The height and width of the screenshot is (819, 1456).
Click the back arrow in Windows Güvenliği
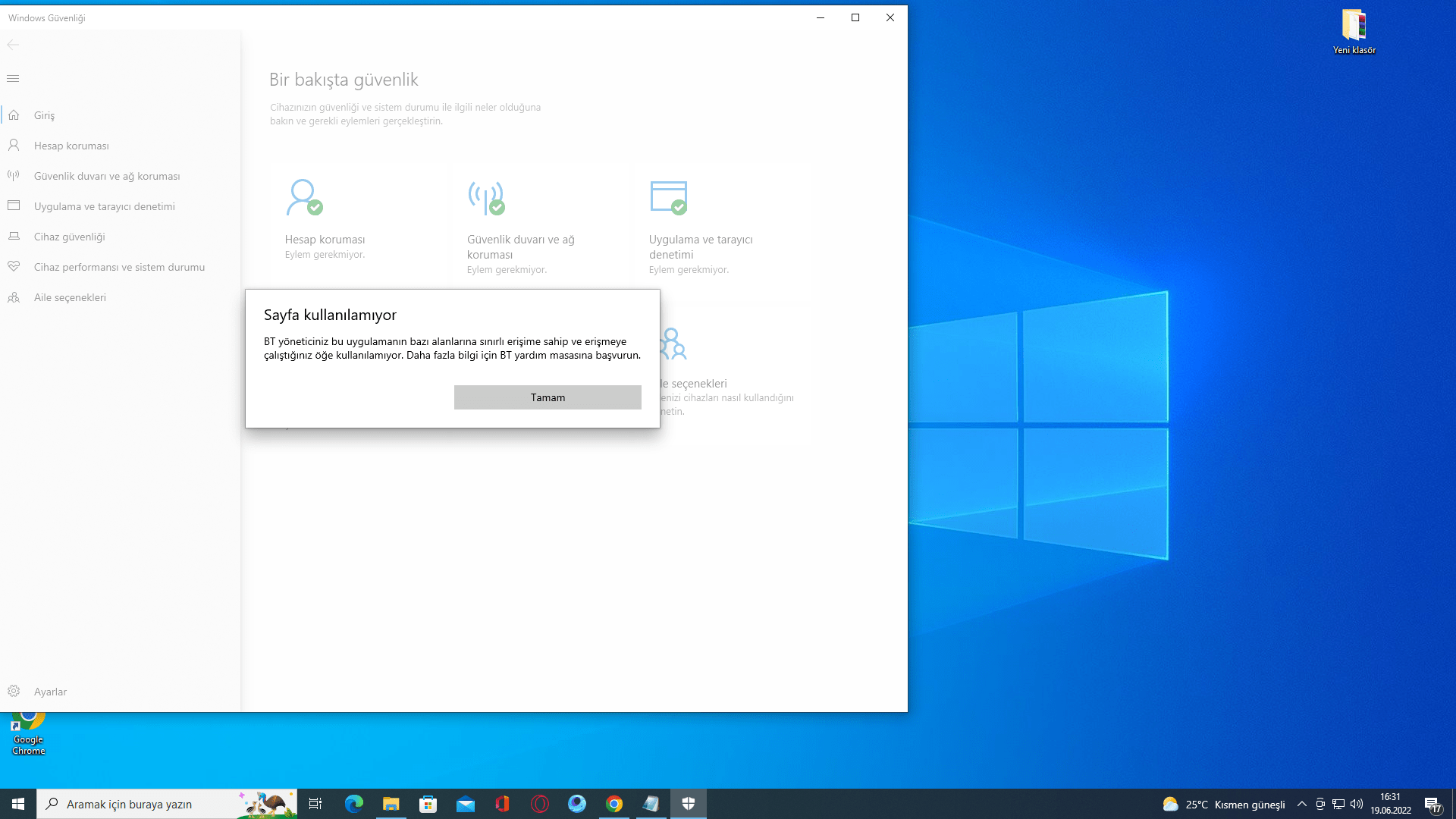13,45
